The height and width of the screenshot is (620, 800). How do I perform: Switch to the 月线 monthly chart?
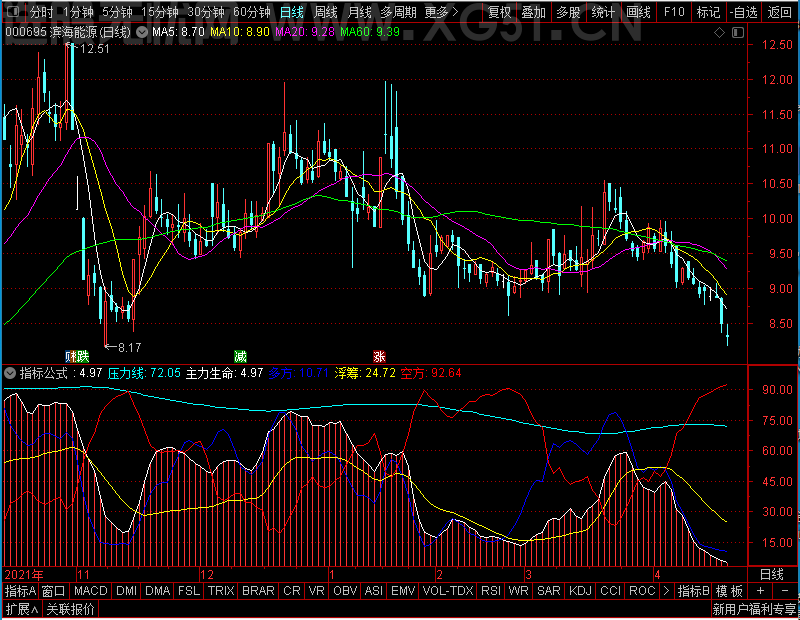coord(359,12)
